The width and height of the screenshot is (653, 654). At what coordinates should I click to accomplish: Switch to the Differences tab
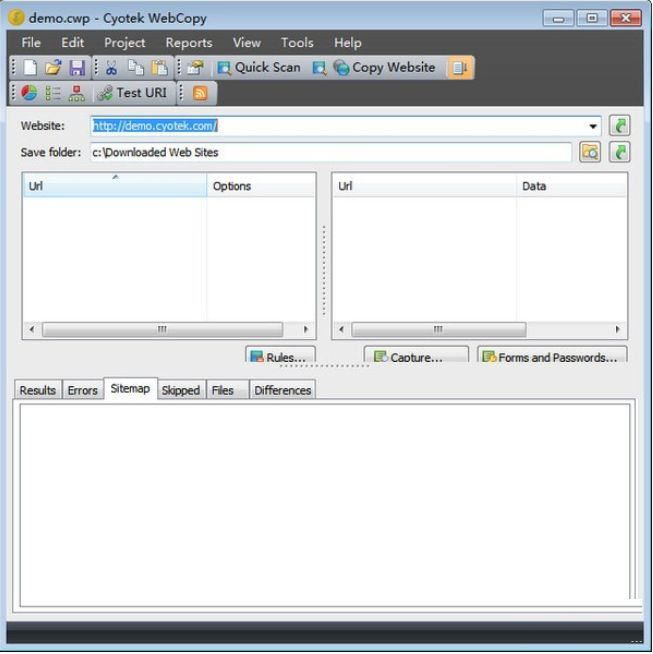pyautogui.click(x=282, y=390)
